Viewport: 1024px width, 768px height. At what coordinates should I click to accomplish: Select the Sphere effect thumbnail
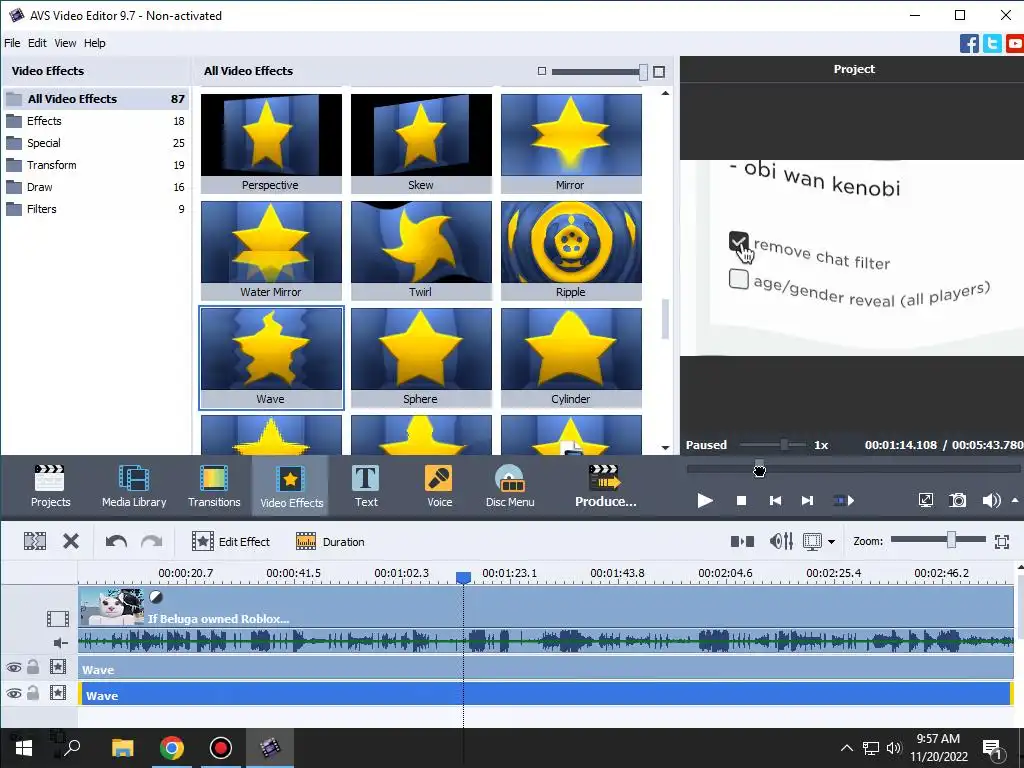421,357
